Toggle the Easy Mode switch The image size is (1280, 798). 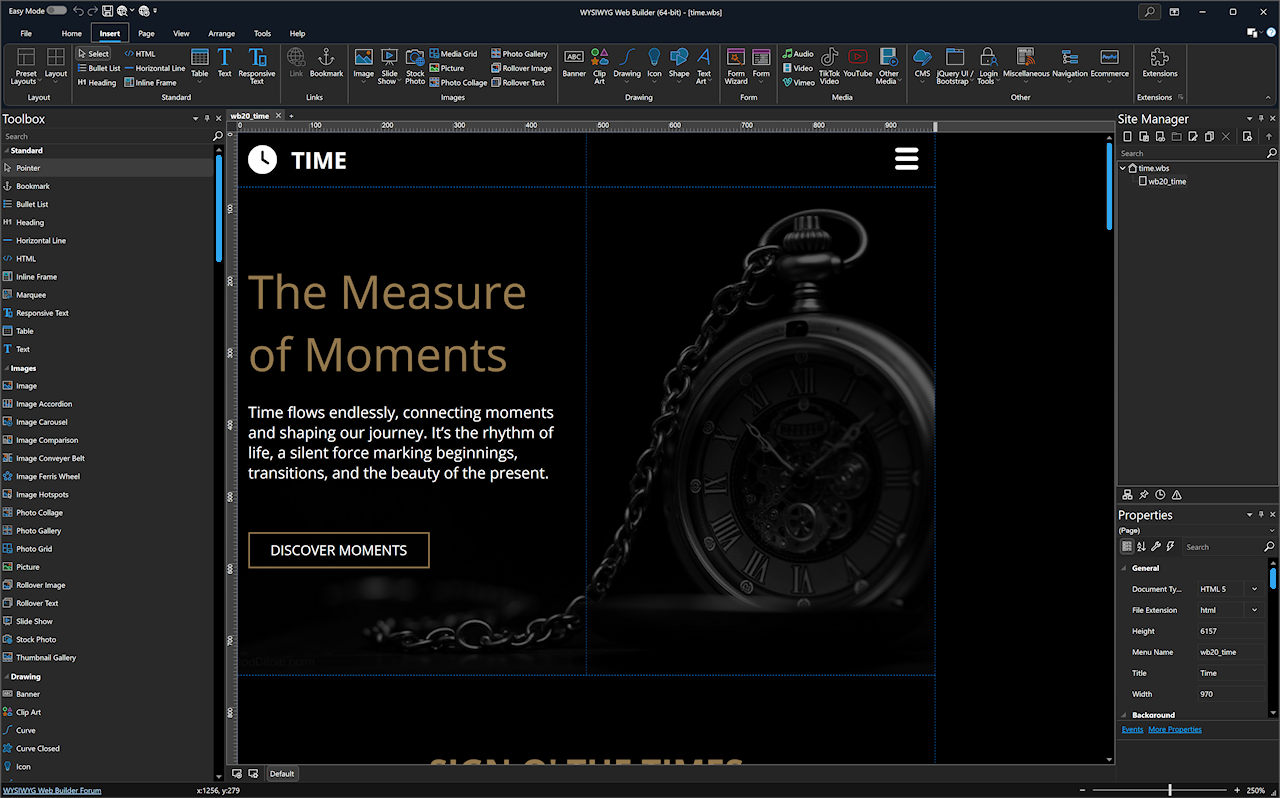point(57,10)
